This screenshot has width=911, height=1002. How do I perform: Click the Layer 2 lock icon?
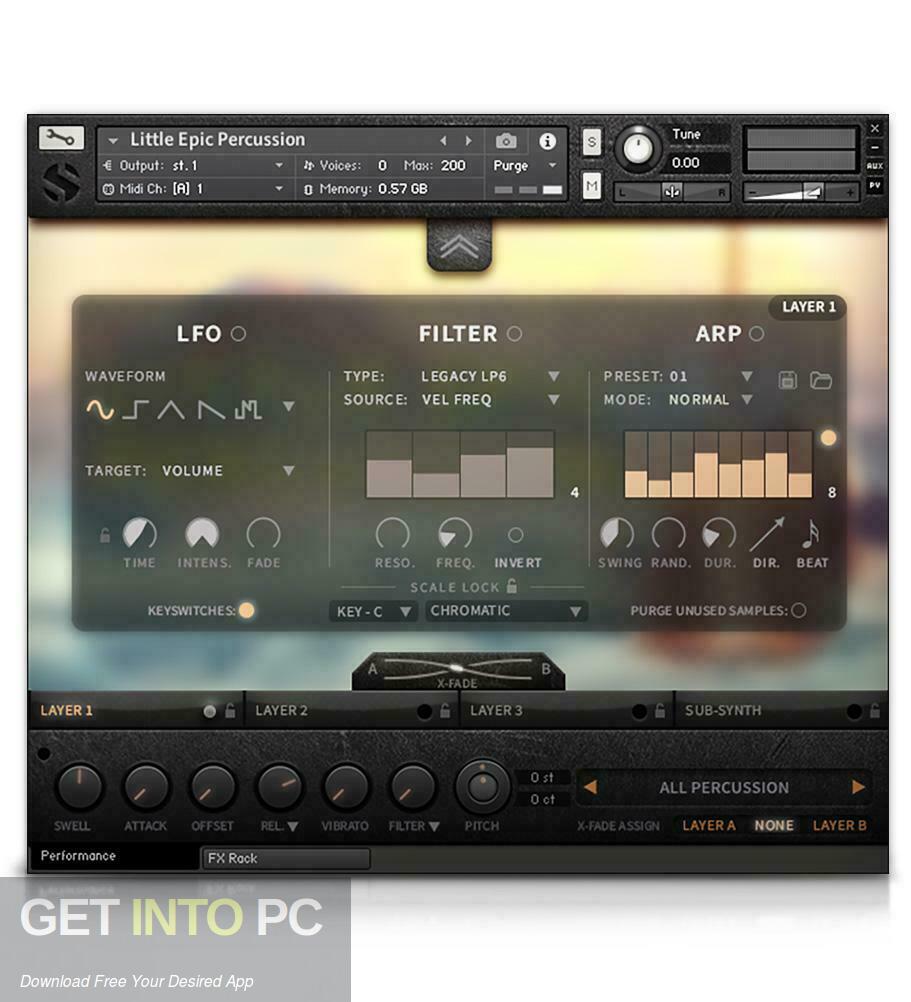click(x=445, y=711)
